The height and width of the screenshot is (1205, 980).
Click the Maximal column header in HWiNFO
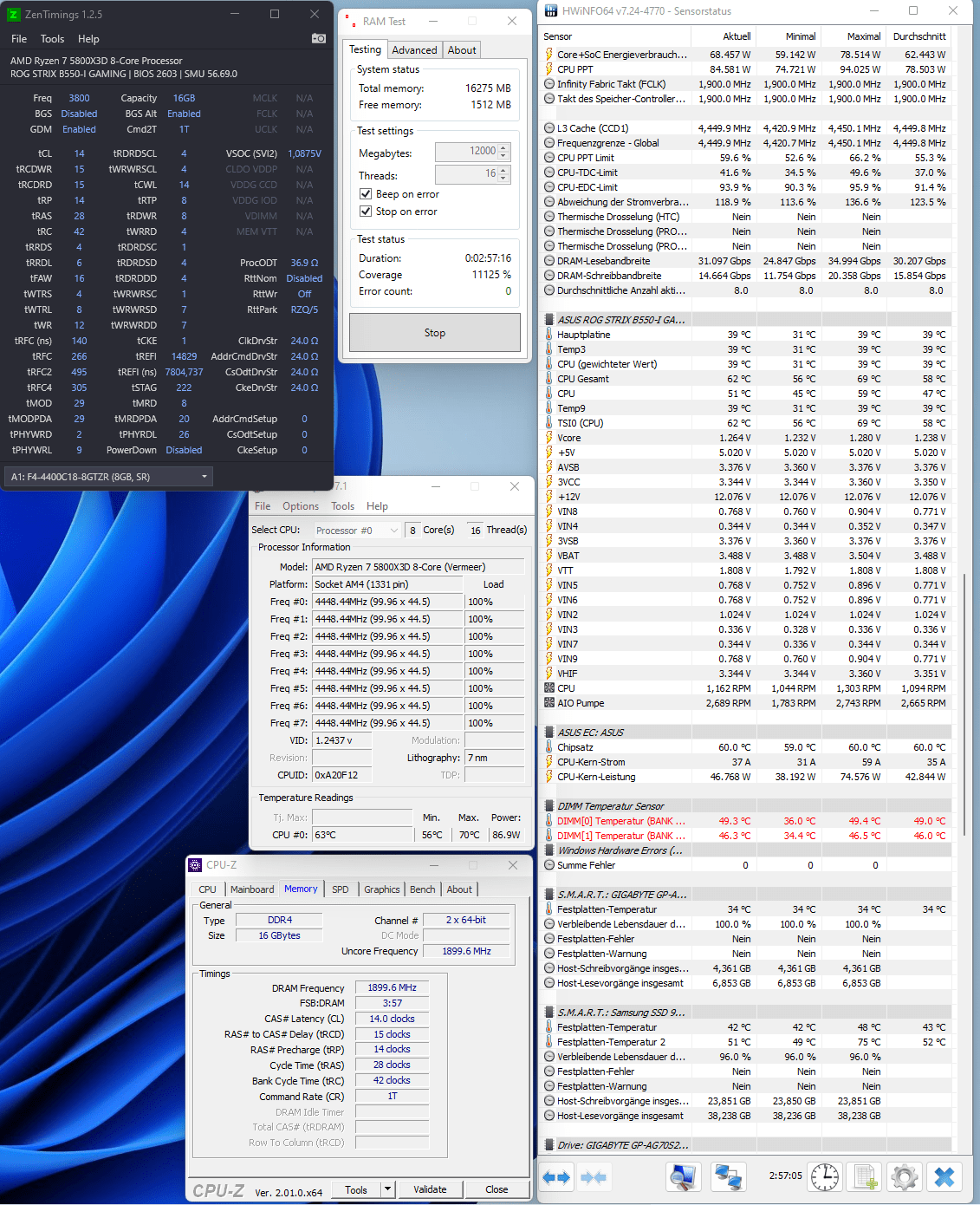[x=853, y=36]
